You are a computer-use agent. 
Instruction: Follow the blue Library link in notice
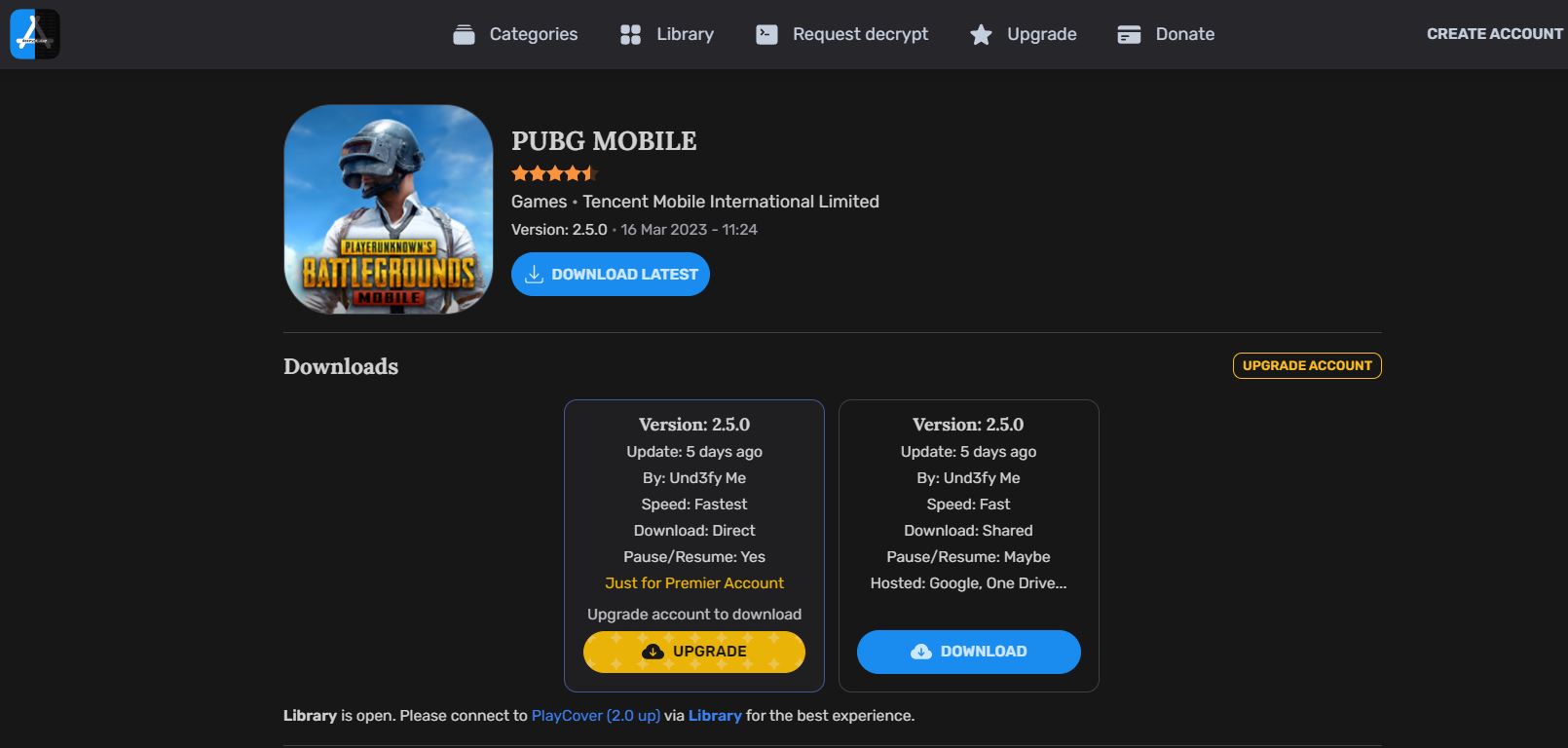[x=715, y=716]
